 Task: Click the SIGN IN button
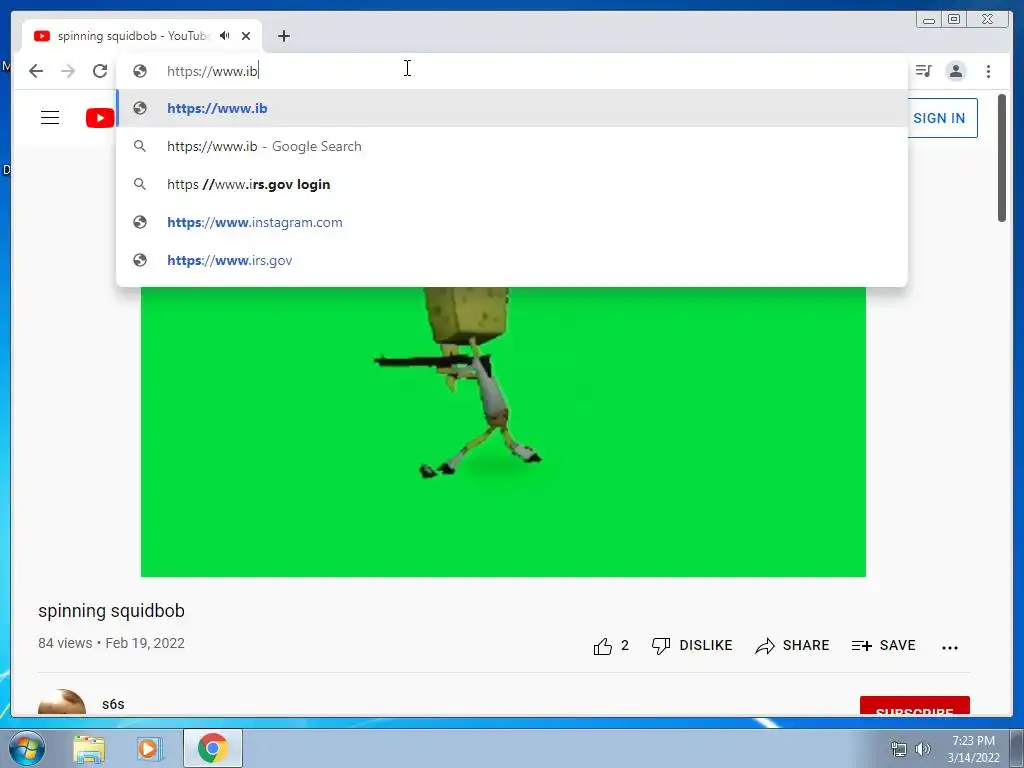coord(939,118)
